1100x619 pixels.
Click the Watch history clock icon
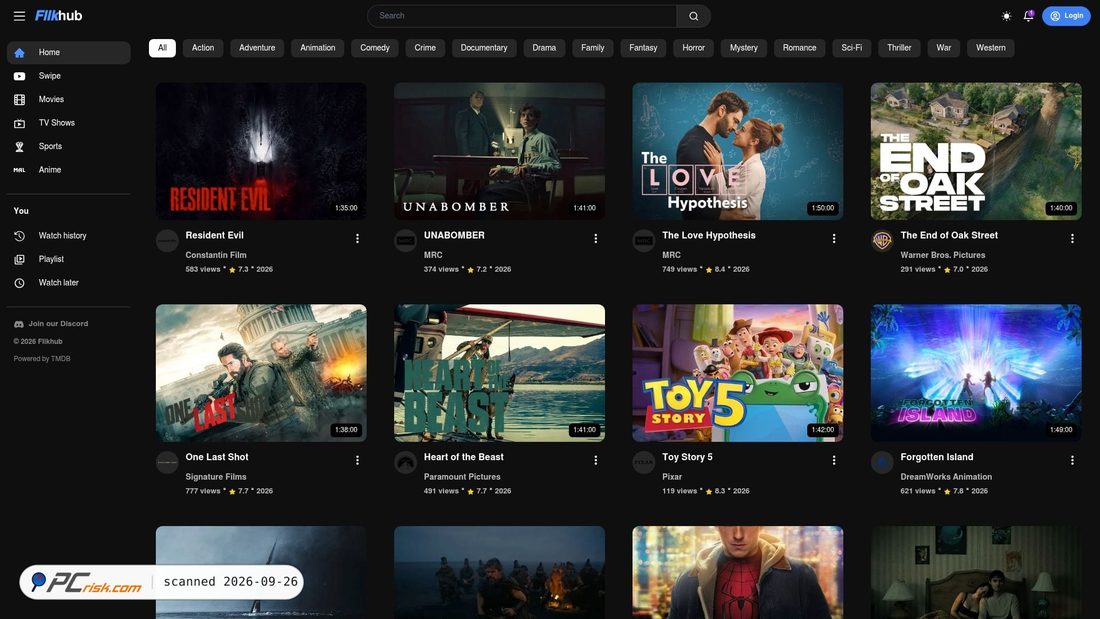click(20, 236)
